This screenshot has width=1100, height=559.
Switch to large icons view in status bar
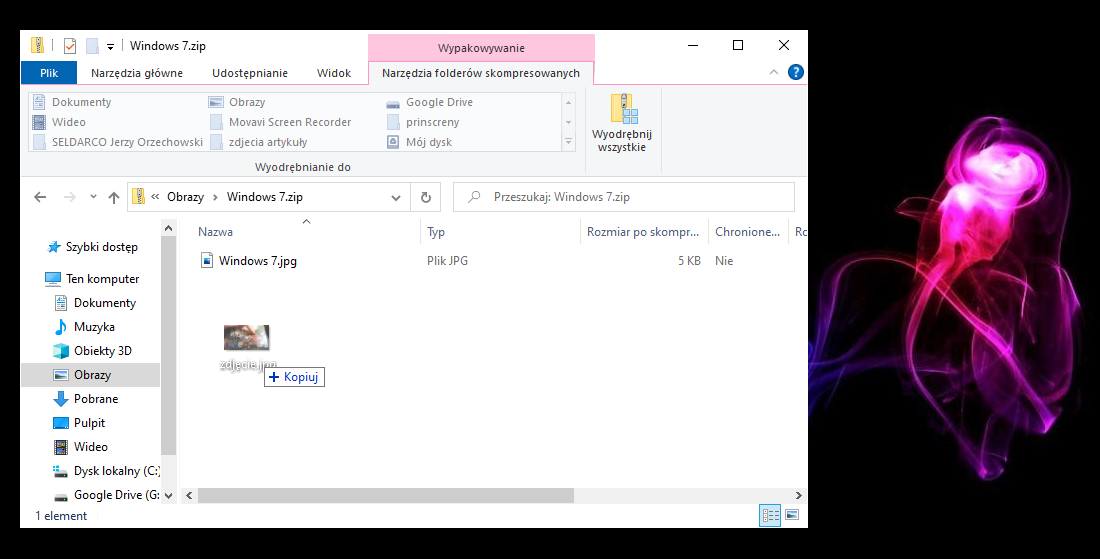coord(792,515)
